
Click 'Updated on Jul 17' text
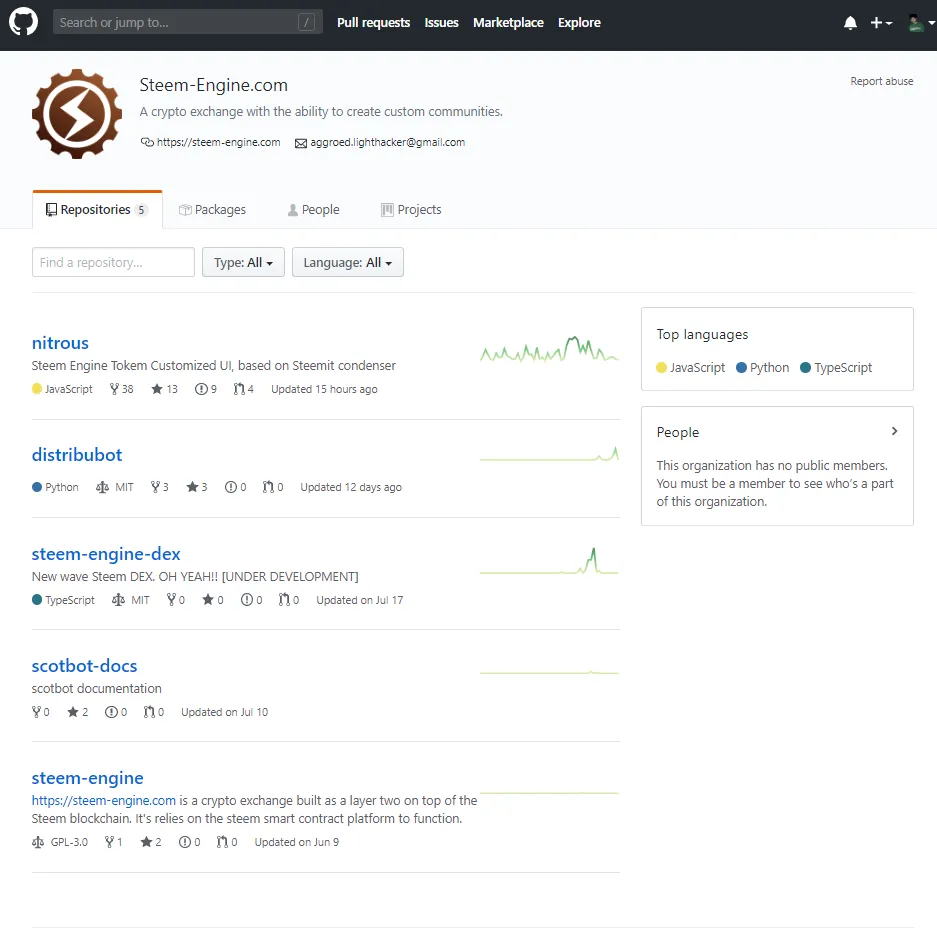pos(360,600)
